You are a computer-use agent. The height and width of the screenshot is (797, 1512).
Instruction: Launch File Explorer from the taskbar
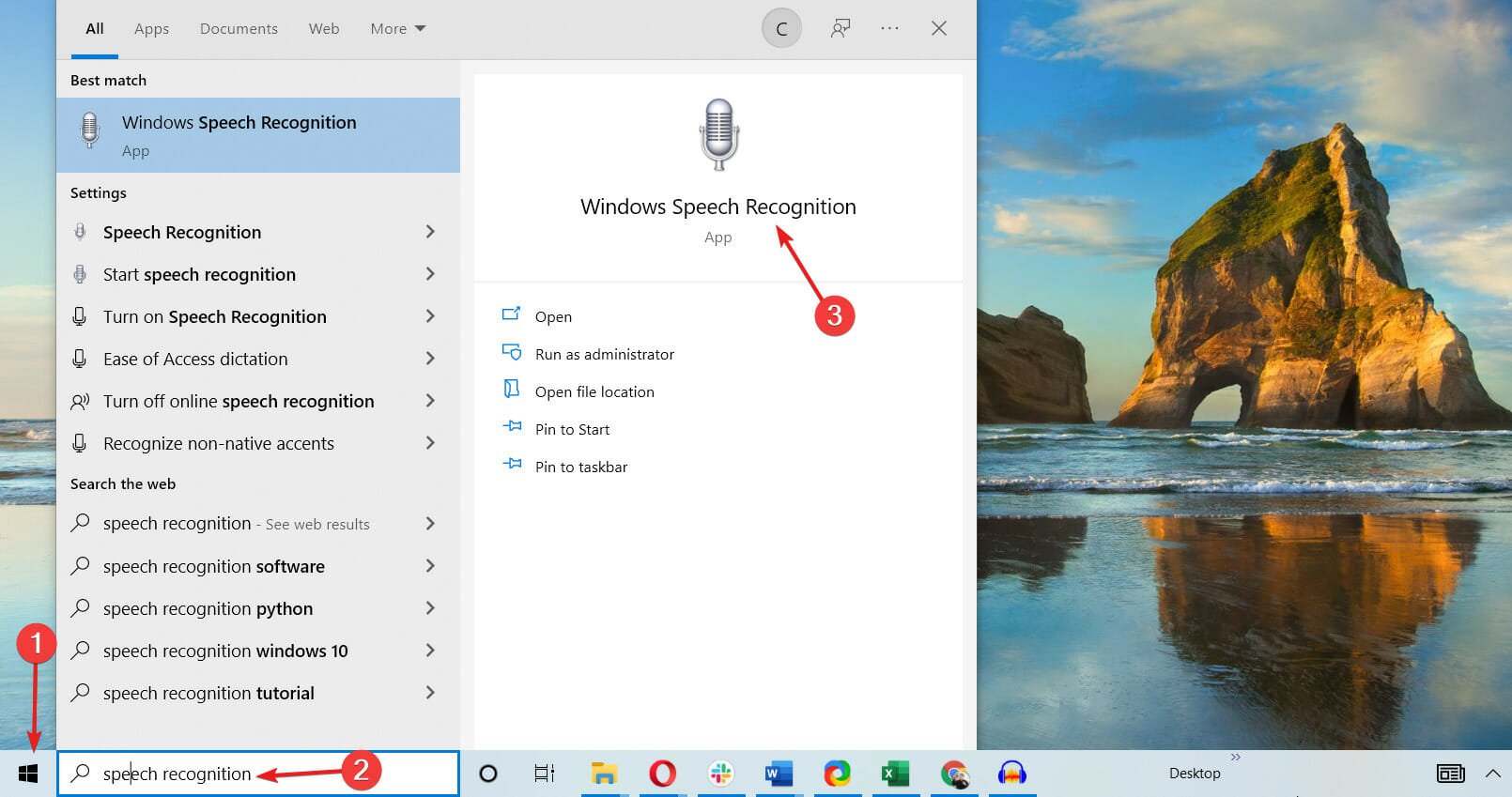[604, 774]
